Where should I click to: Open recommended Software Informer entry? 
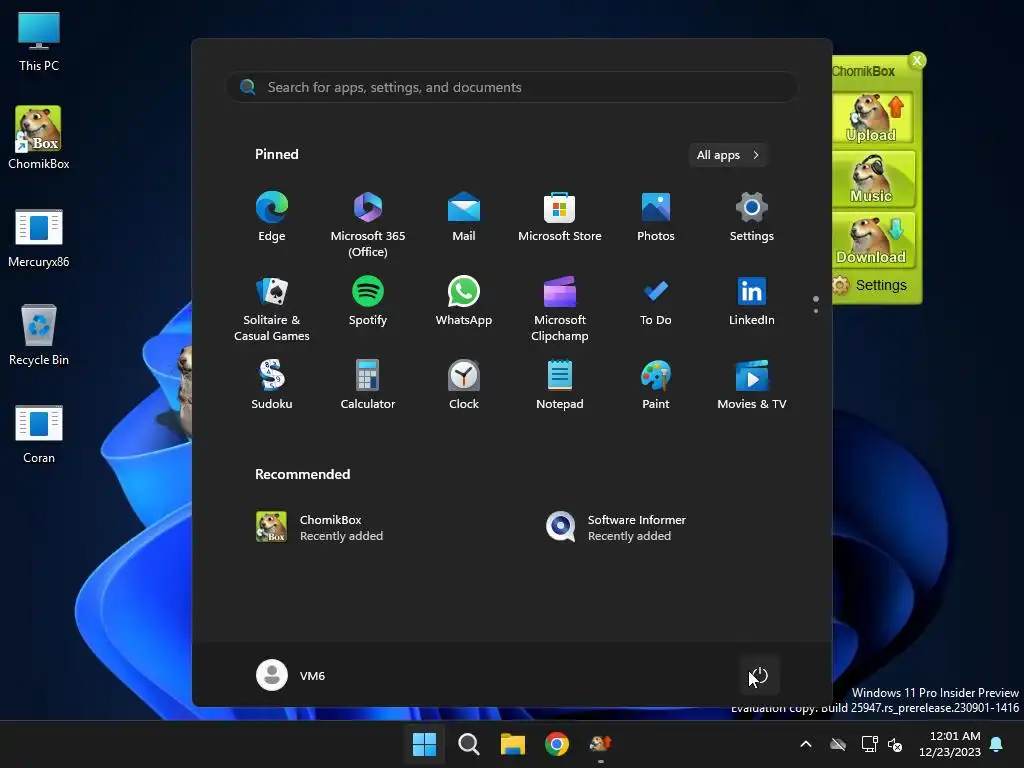coord(616,527)
